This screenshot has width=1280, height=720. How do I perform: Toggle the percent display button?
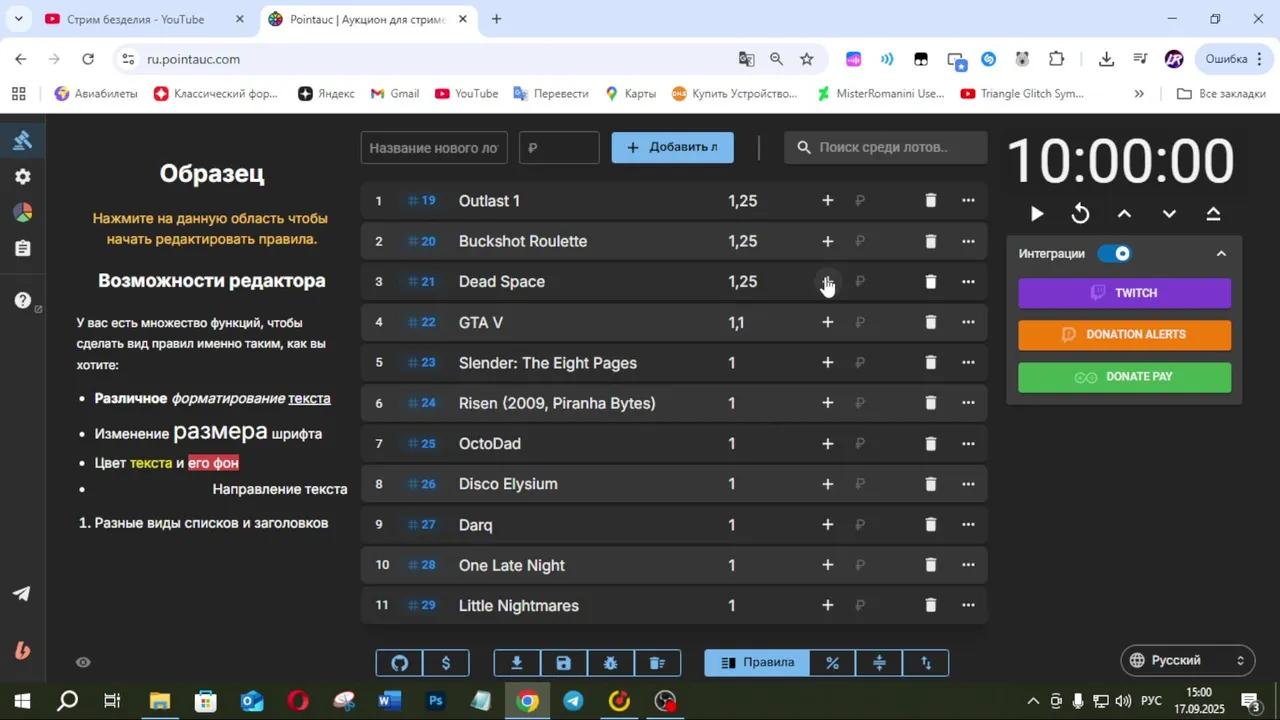coord(832,663)
